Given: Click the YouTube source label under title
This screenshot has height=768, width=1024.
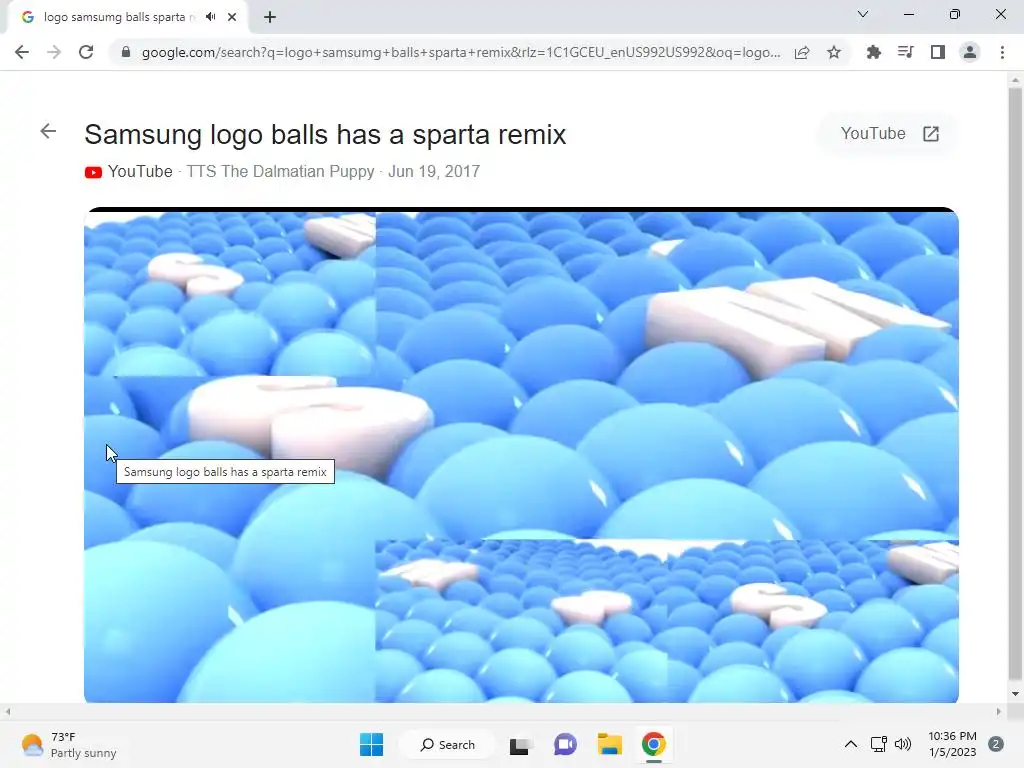Looking at the screenshot, I should click(140, 172).
